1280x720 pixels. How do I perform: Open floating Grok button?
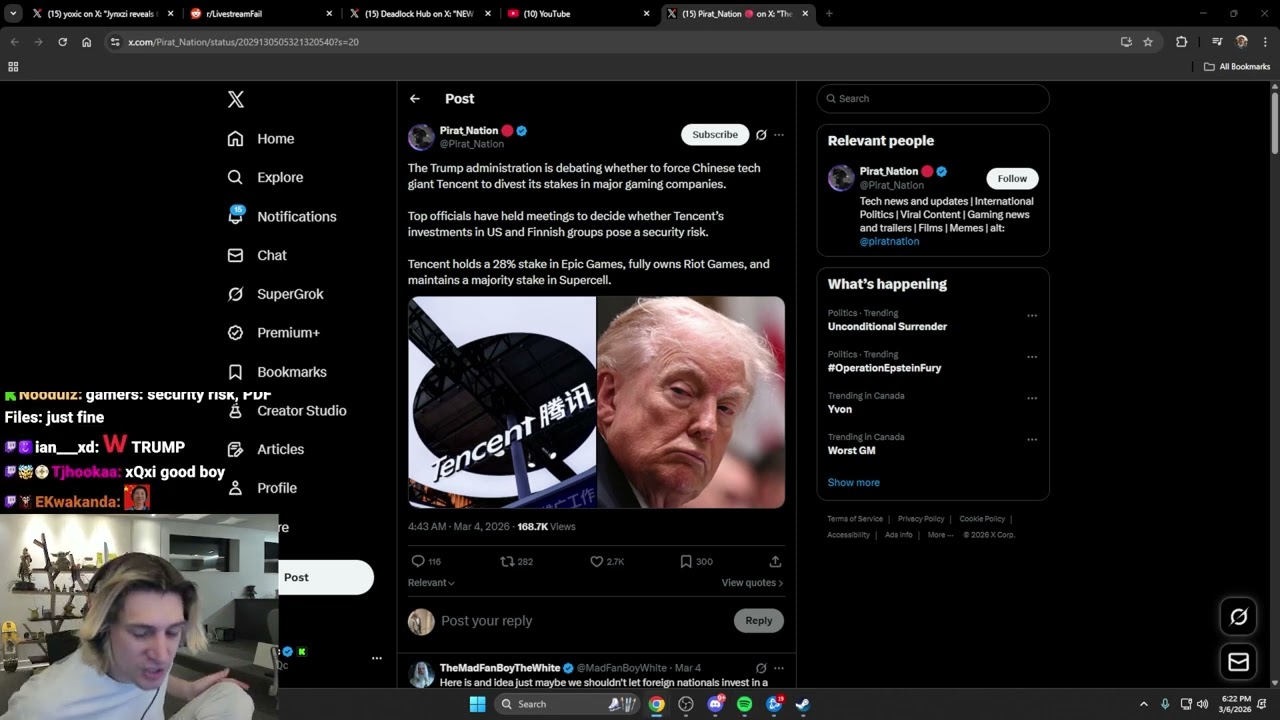point(1238,617)
